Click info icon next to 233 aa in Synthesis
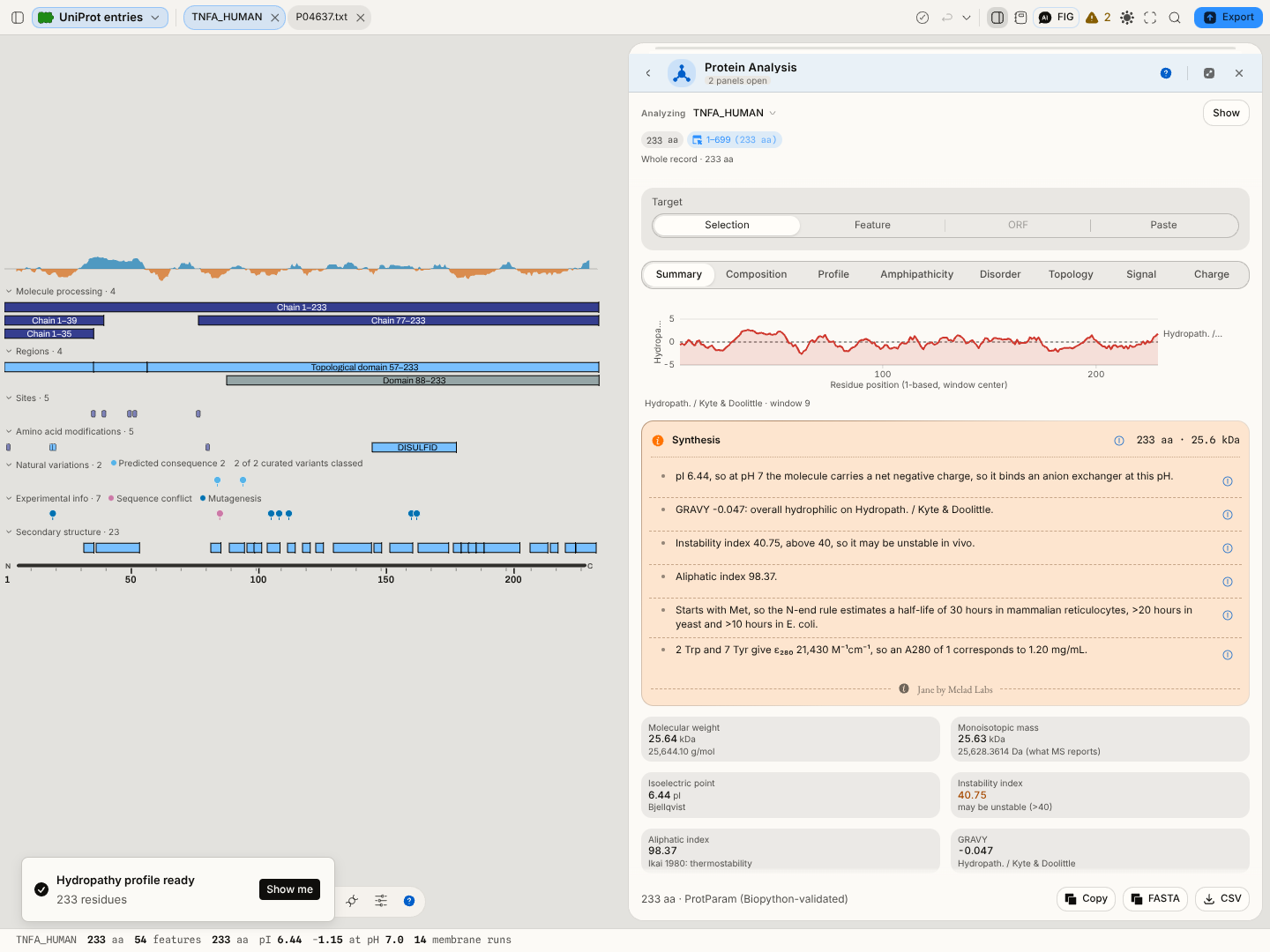Screen dimensions: 1270x952 tap(1119, 441)
